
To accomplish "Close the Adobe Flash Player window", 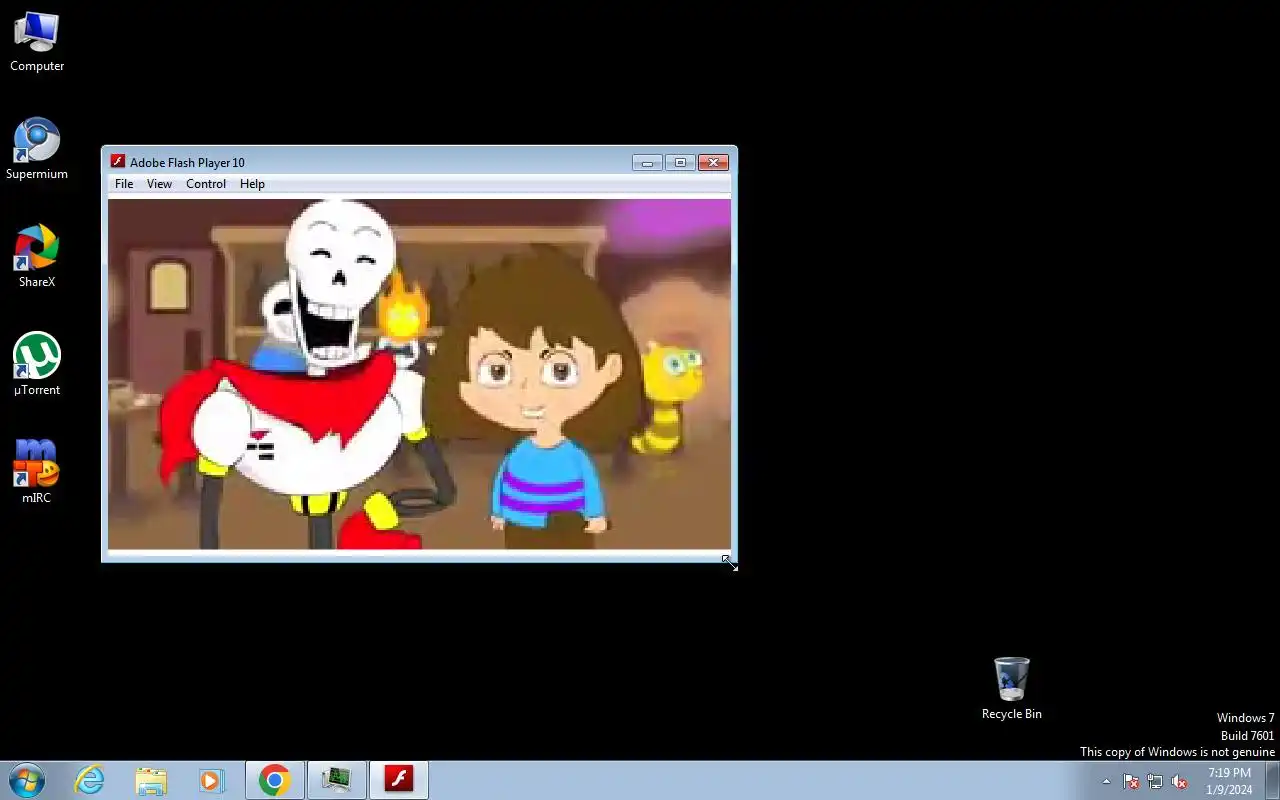I will tap(713, 162).
